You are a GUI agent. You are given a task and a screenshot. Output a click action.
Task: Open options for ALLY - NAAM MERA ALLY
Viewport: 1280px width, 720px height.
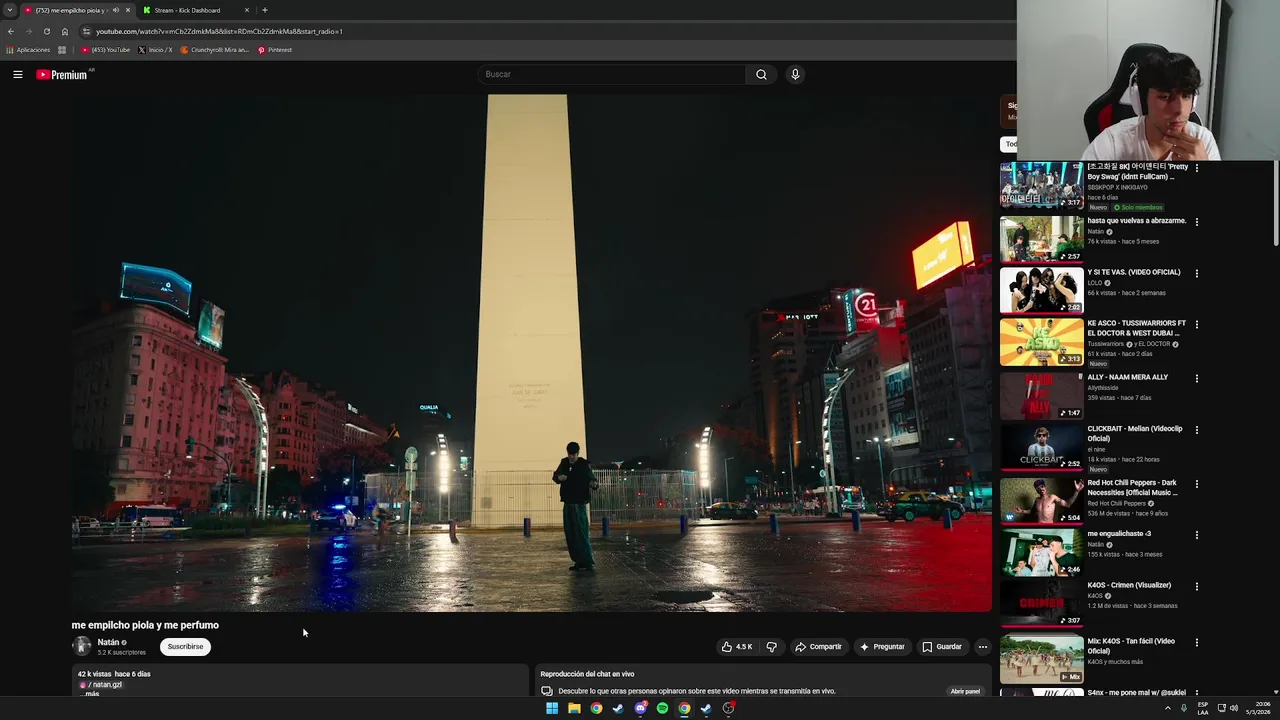pyautogui.click(x=1196, y=378)
